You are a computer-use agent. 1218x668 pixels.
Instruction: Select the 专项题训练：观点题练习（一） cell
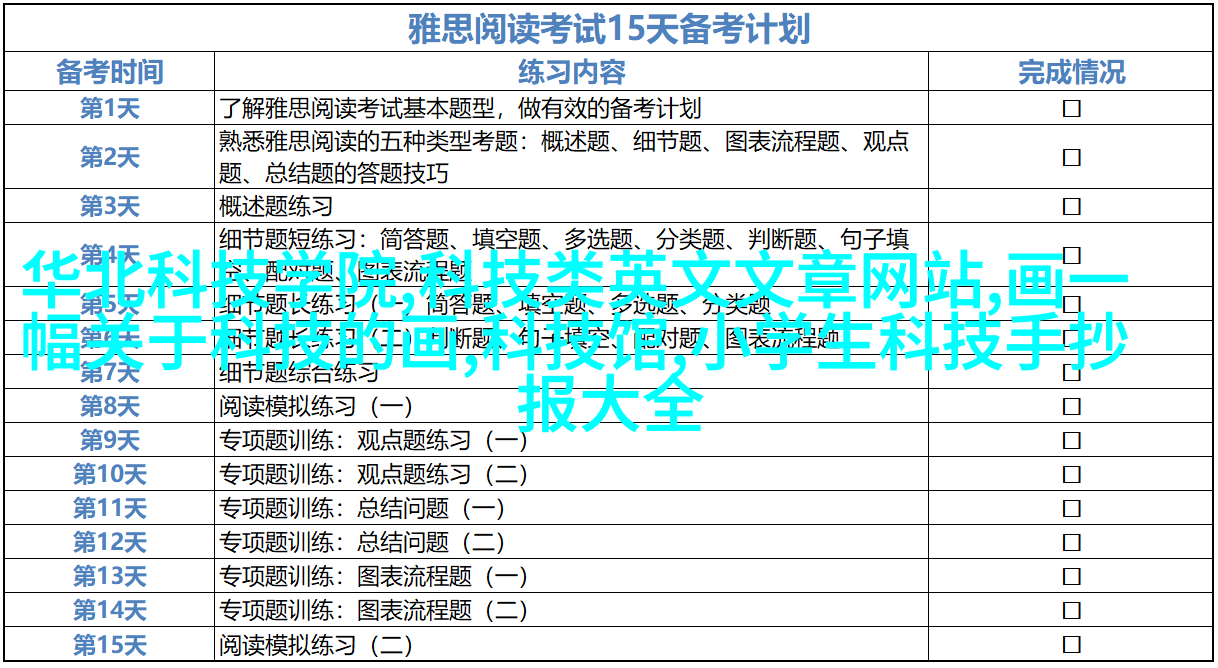[x=571, y=440]
